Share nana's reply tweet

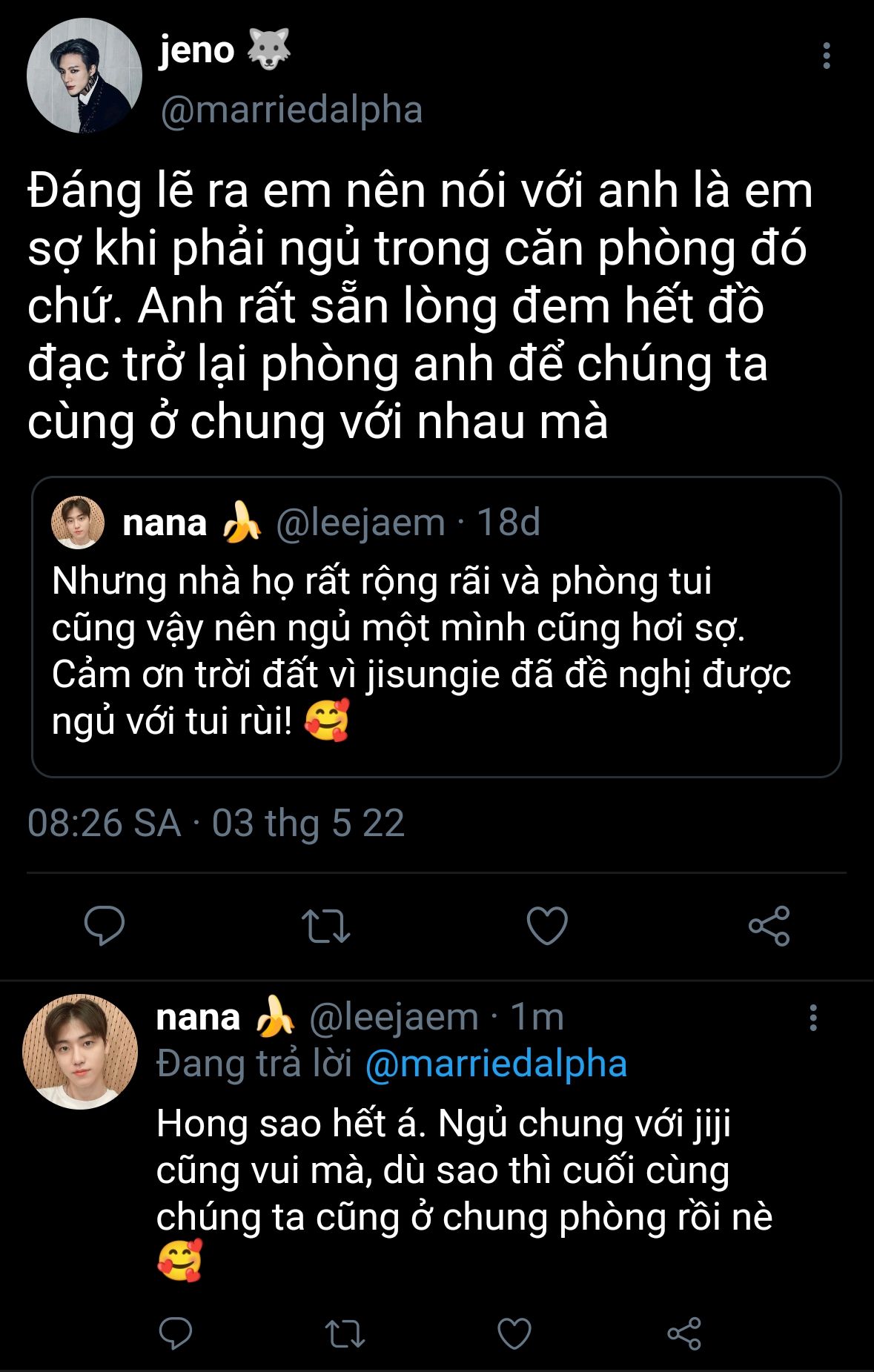click(683, 1333)
